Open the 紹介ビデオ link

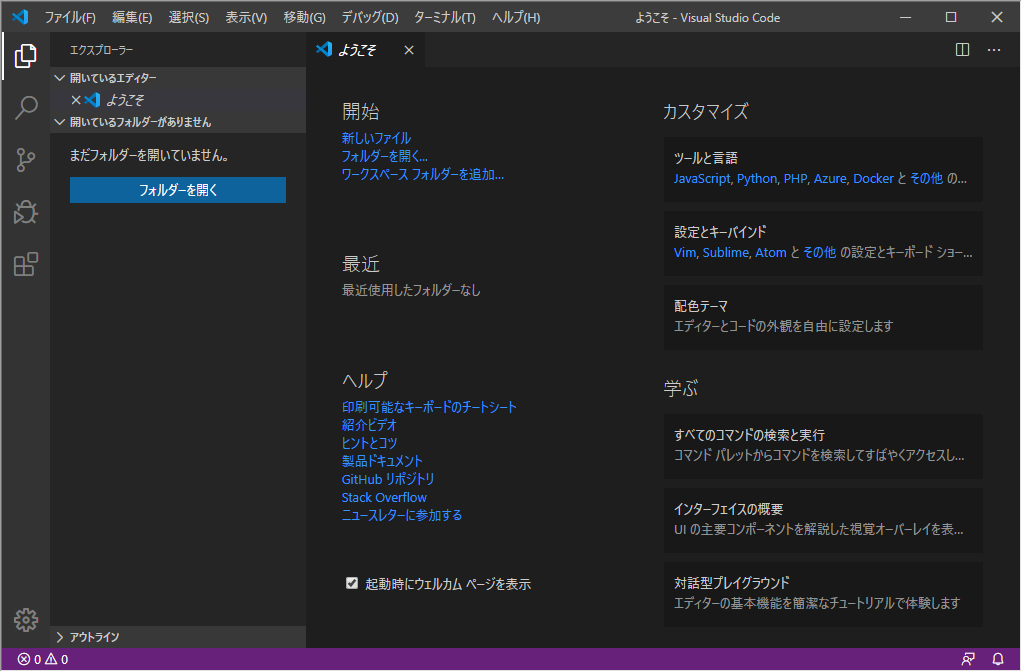369,425
